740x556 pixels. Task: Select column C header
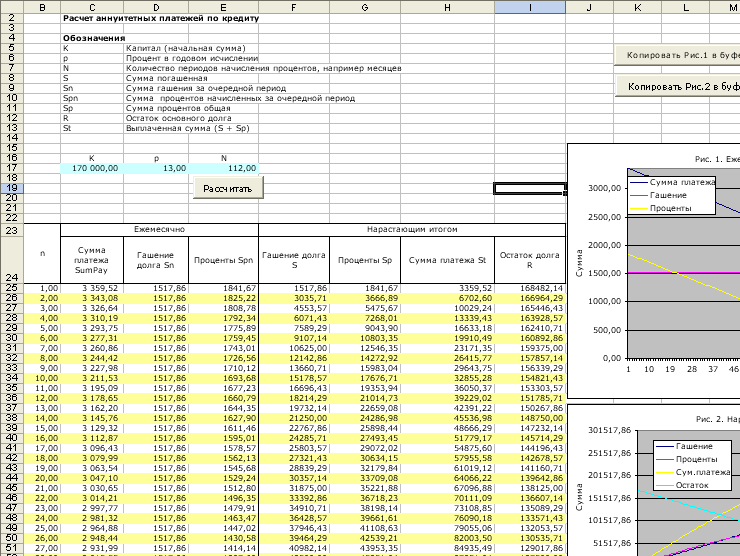tap(92, 7)
